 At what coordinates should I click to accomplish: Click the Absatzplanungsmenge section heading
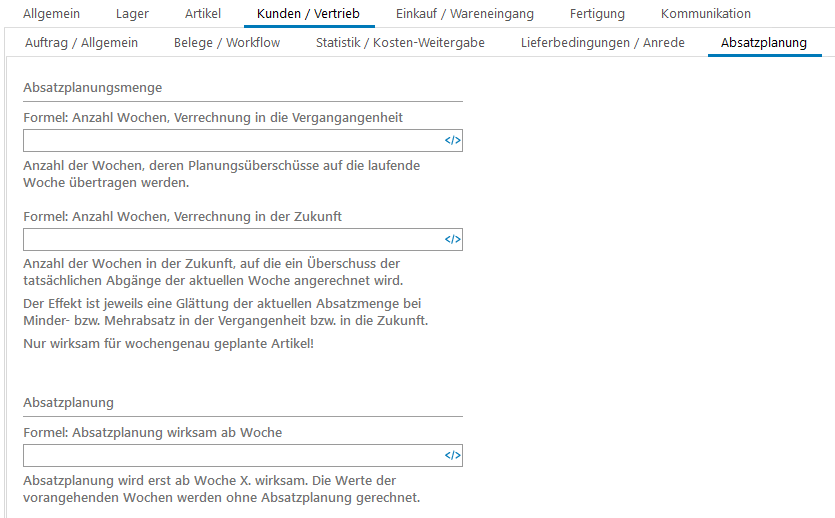pyautogui.click(x=92, y=88)
